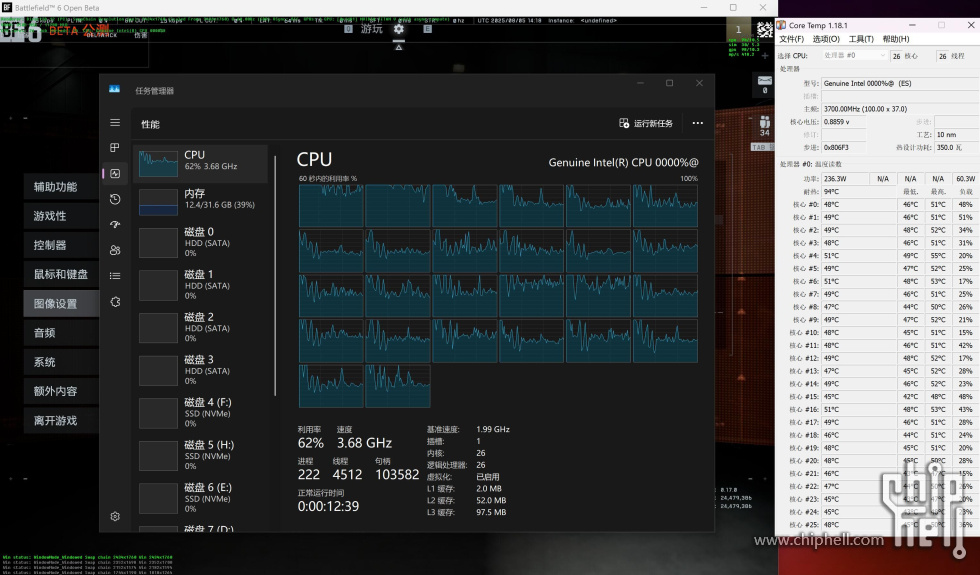Open 辅助功能 accessibility settings in game menu

pyautogui.click(x=61, y=187)
